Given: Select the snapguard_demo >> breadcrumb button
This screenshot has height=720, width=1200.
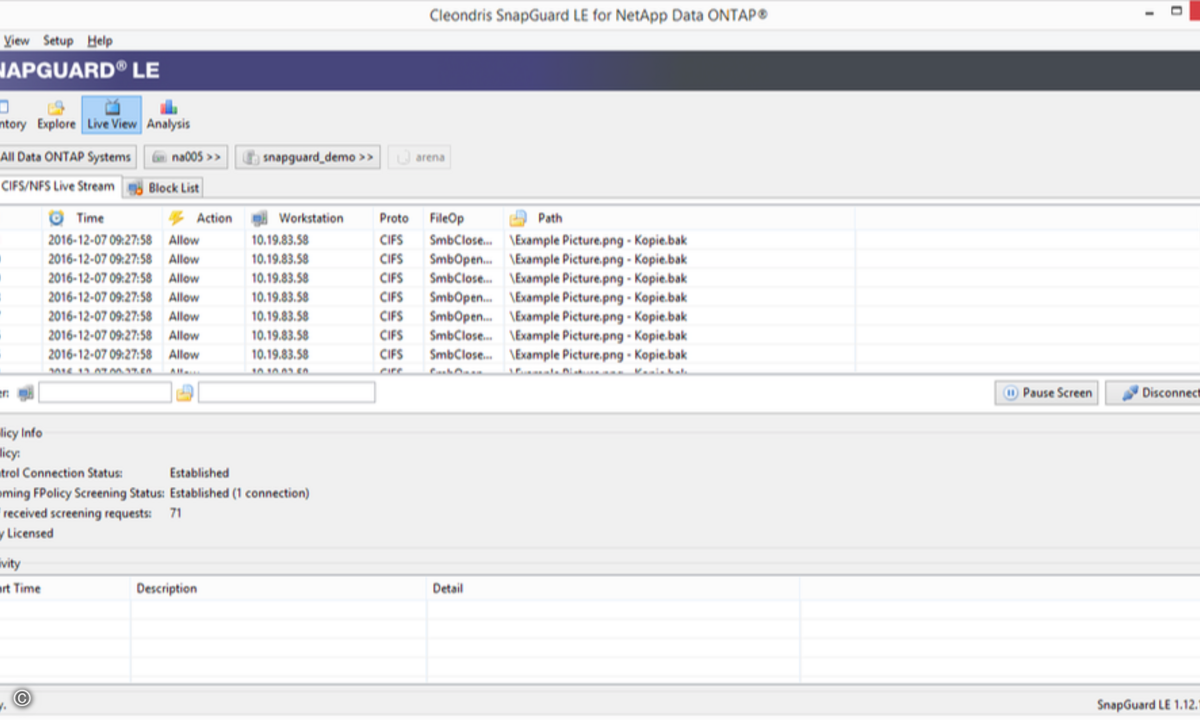Looking at the screenshot, I should click(308, 157).
